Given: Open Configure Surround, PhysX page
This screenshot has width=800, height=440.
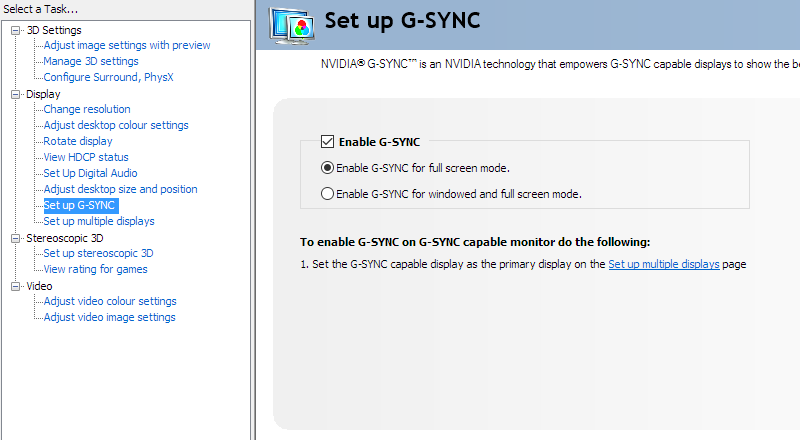Looking at the screenshot, I should click(x=108, y=77).
